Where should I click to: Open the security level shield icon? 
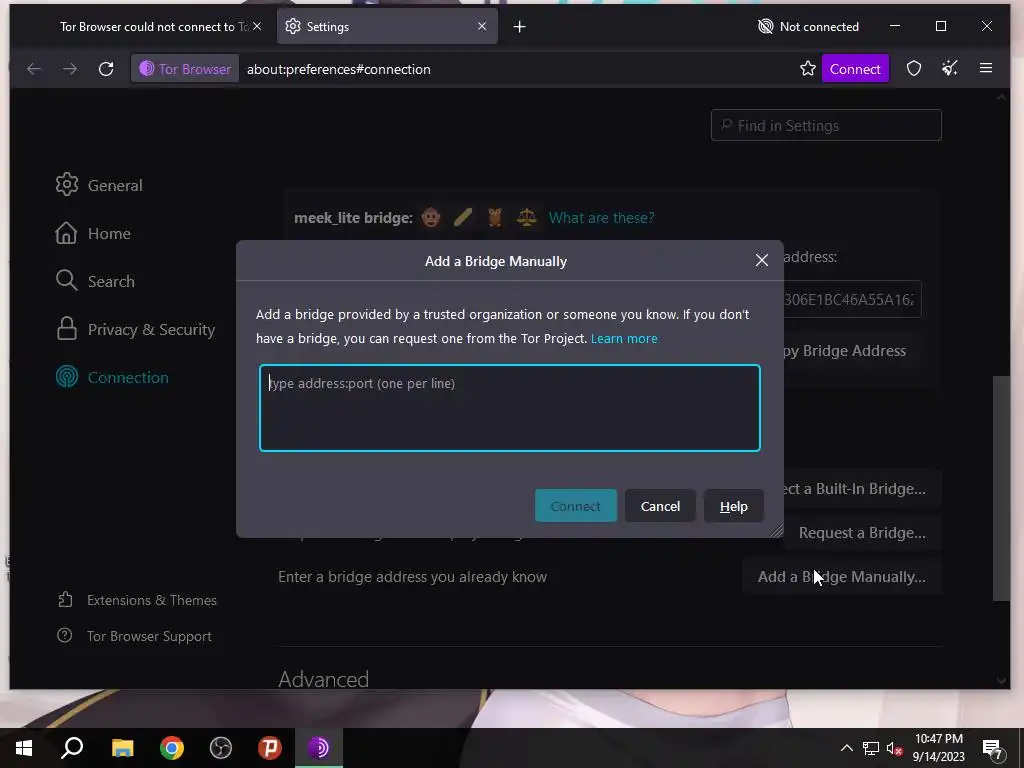[914, 69]
